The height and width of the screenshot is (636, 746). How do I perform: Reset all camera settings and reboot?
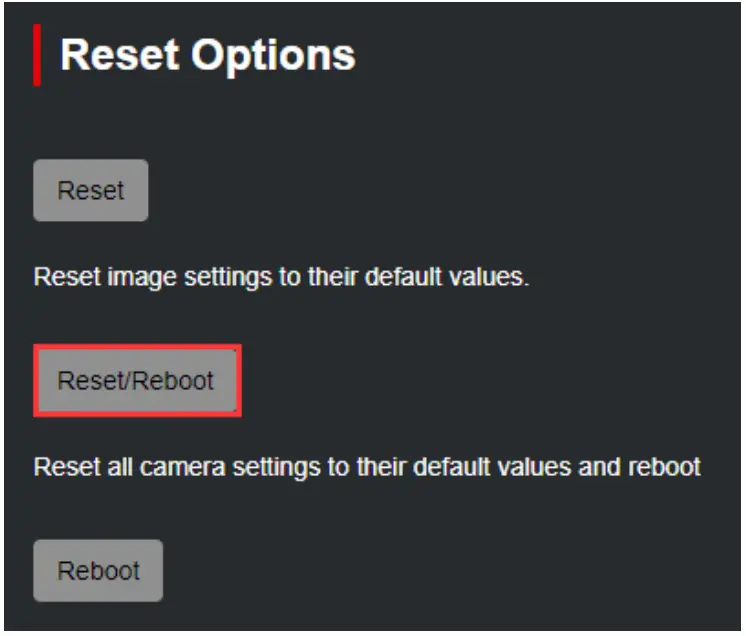136,381
